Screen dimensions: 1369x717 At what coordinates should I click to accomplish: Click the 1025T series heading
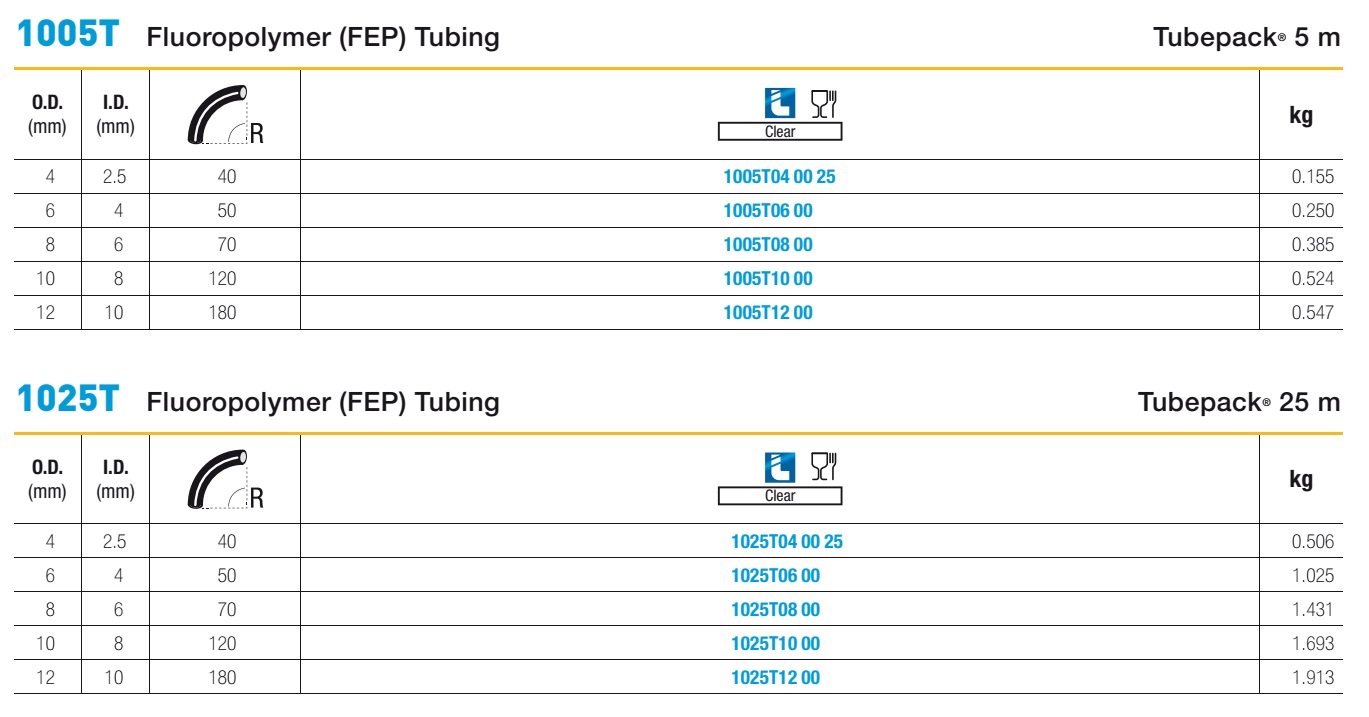[x=68, y=400]
